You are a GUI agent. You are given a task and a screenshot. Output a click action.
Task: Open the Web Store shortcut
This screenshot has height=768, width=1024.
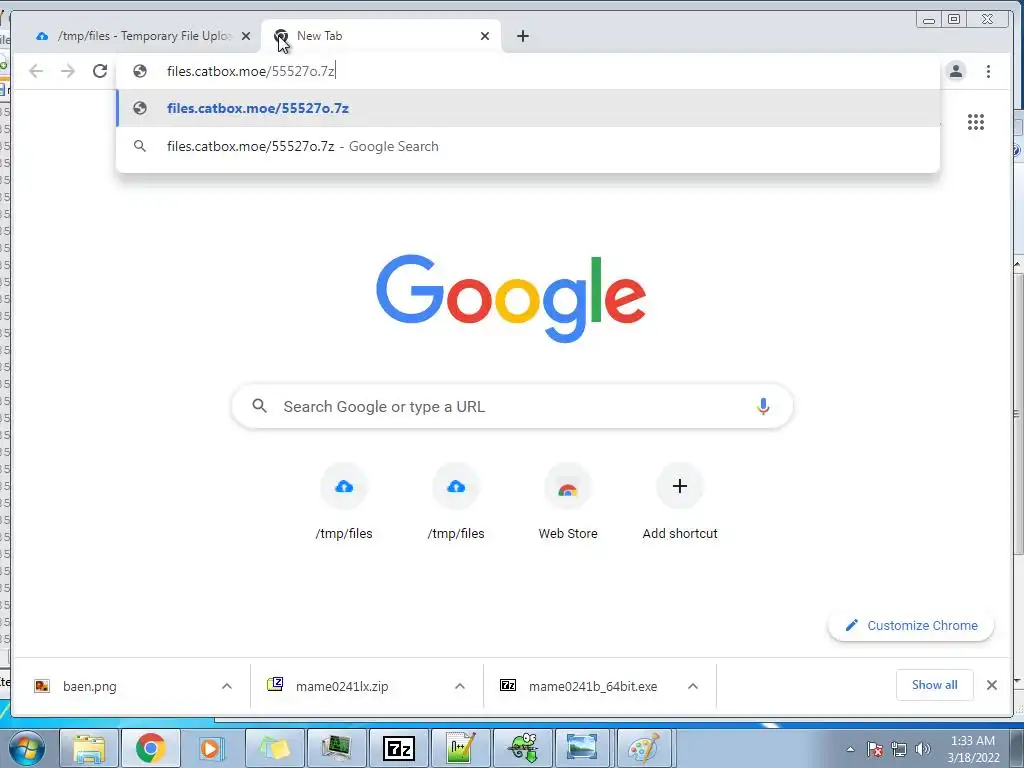(x=568, y=501)
